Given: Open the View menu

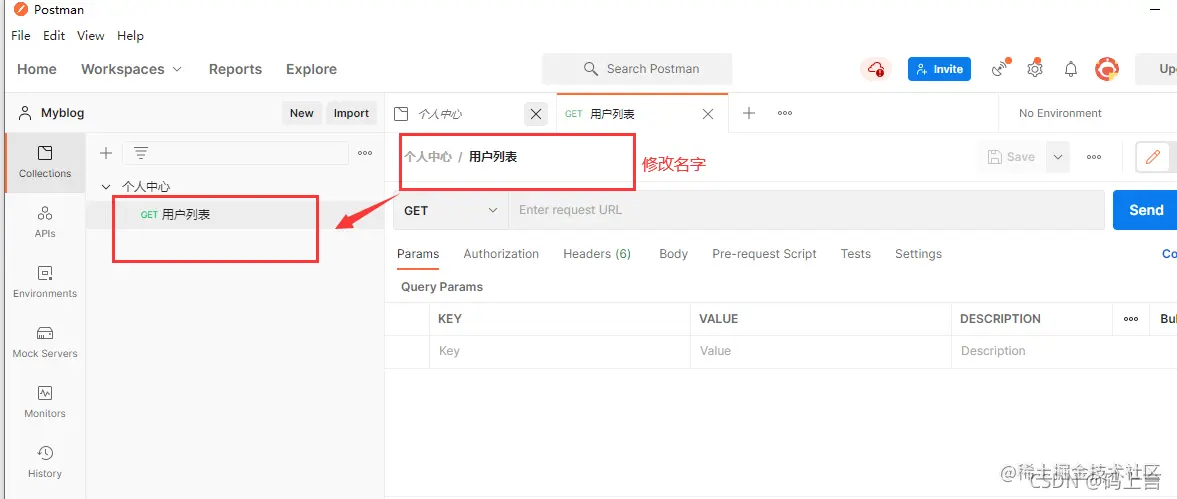Looking at the screenshot, I should [91, 35].
